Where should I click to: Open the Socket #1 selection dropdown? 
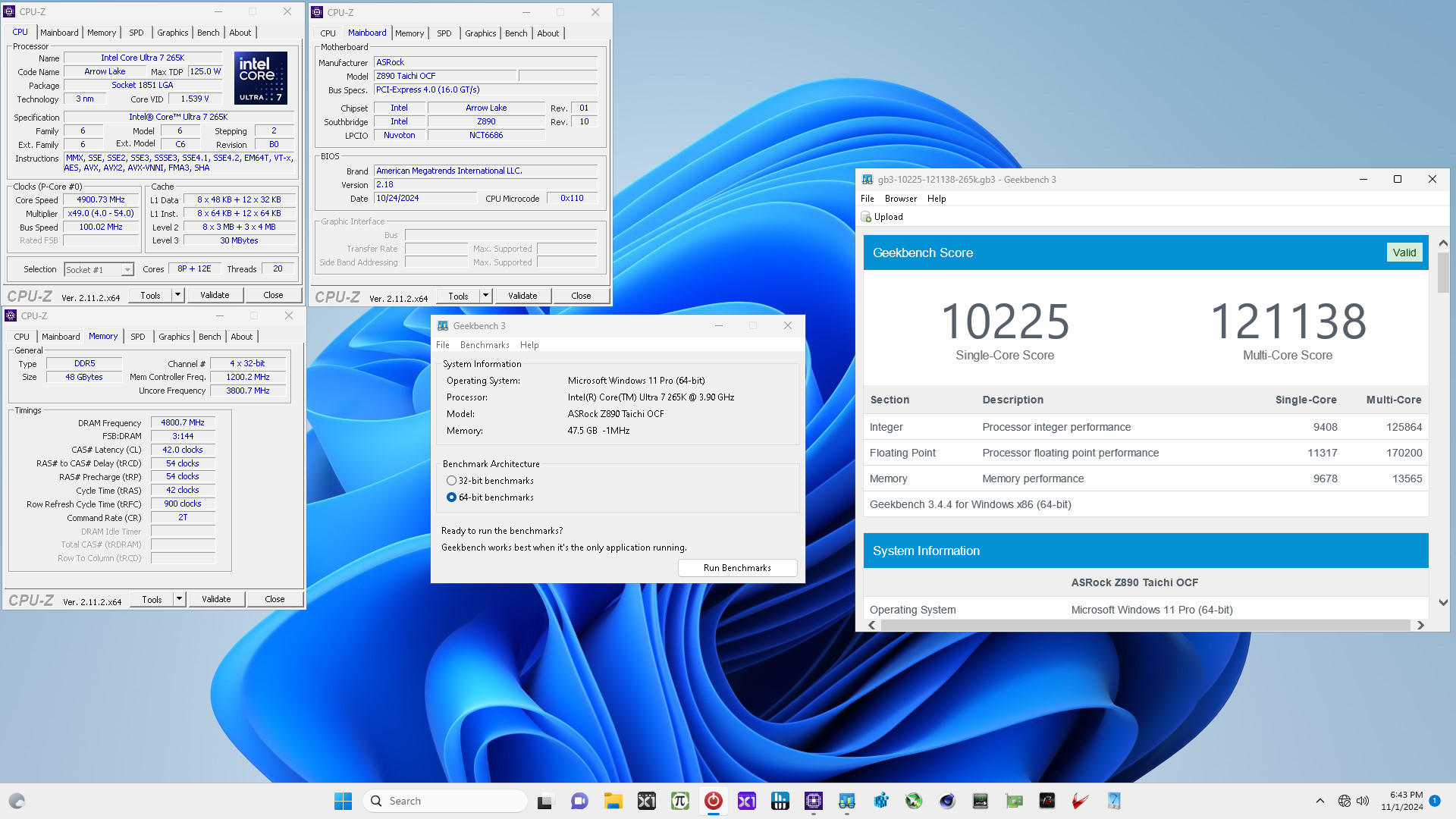[x=99, y=270]
